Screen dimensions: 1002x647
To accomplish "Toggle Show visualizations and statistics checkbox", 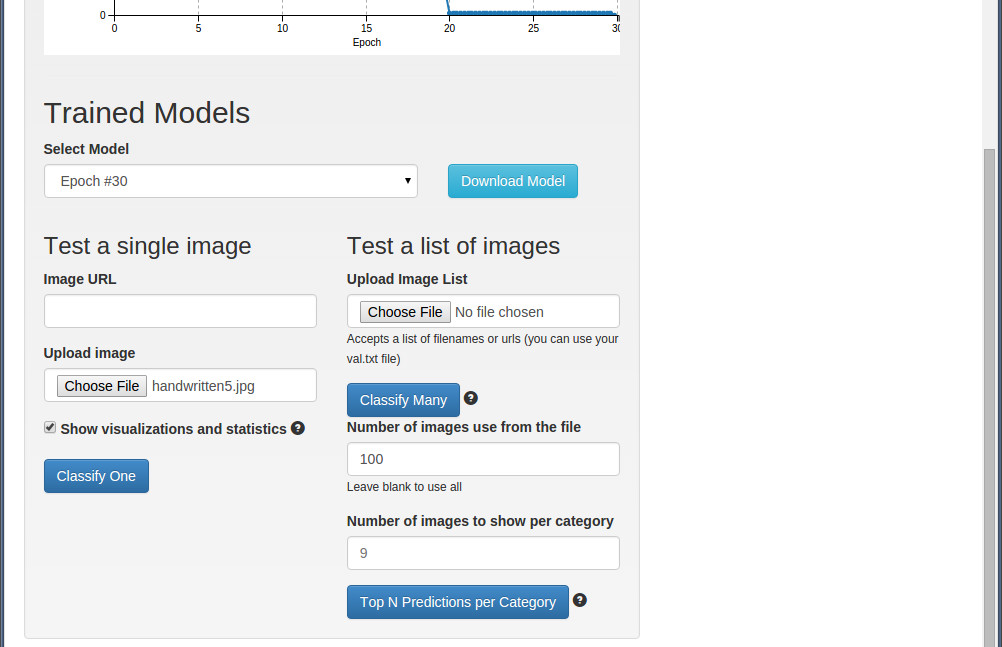I will (50, 428).
